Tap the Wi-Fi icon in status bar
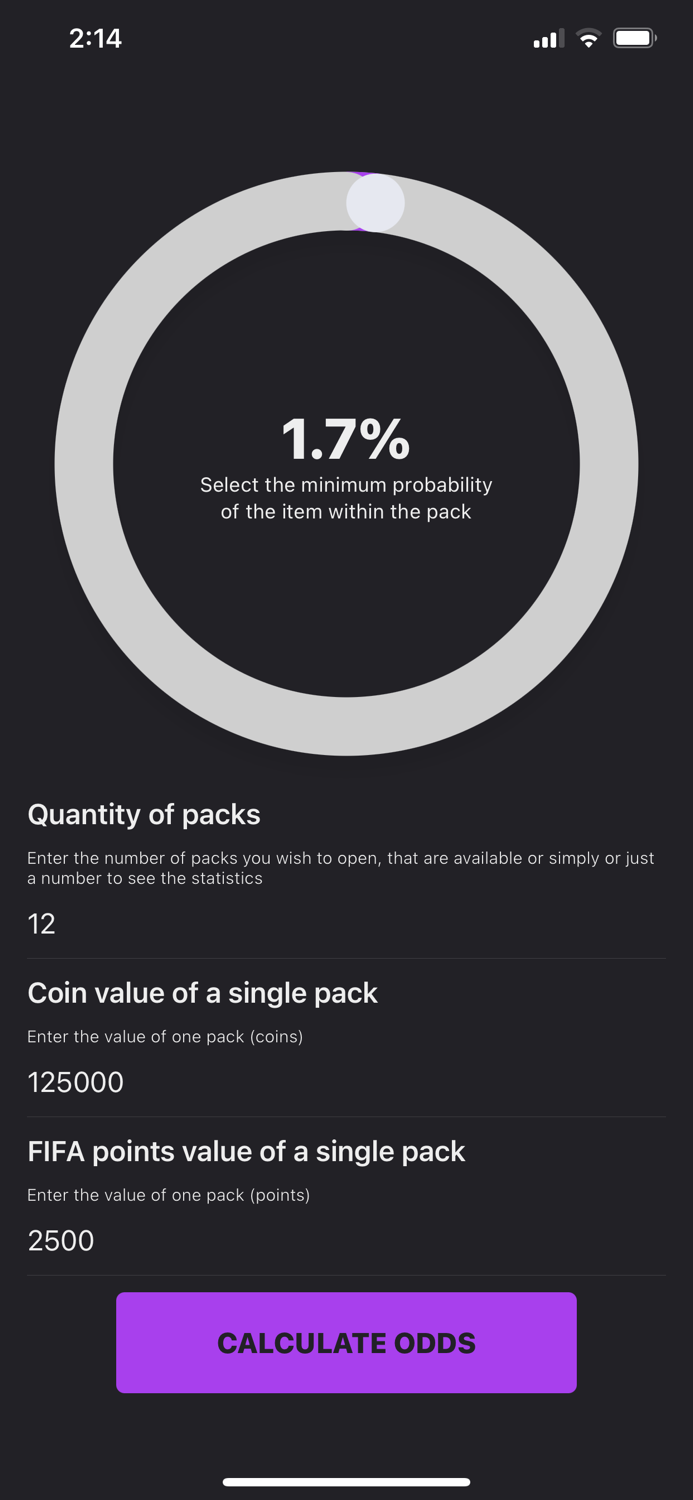The height and width of the screenshot is (1500, 693). 589,38
